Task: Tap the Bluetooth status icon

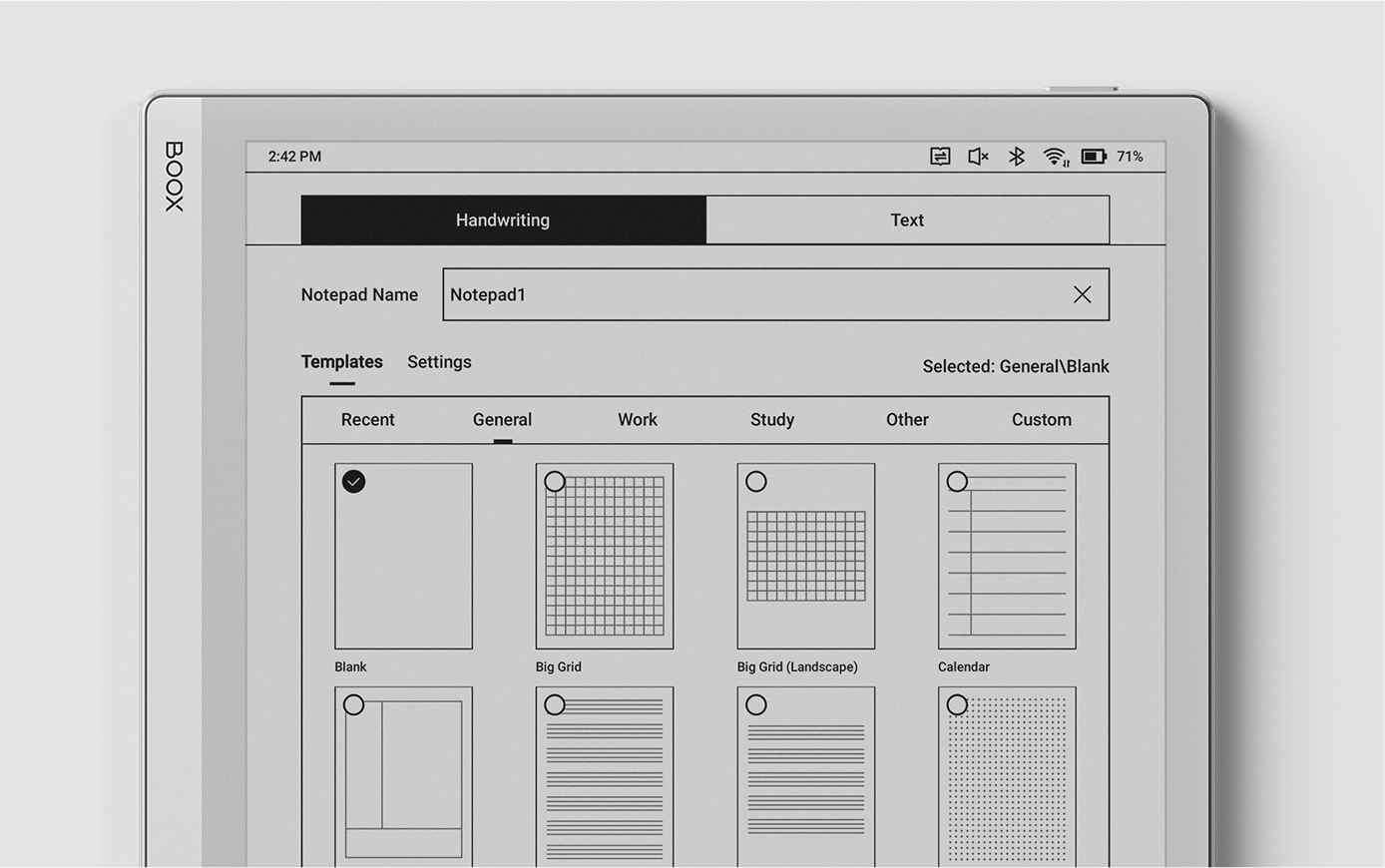Action: (1016, 157)
